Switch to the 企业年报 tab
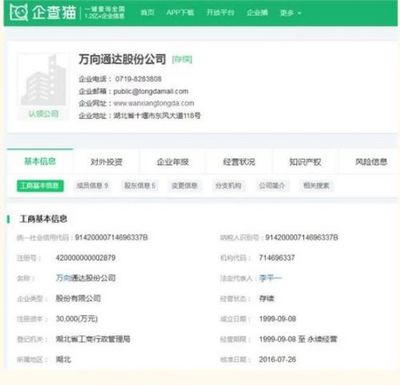Image resolution: width=400 pixels, height=385 pixels. click(173, 162)
